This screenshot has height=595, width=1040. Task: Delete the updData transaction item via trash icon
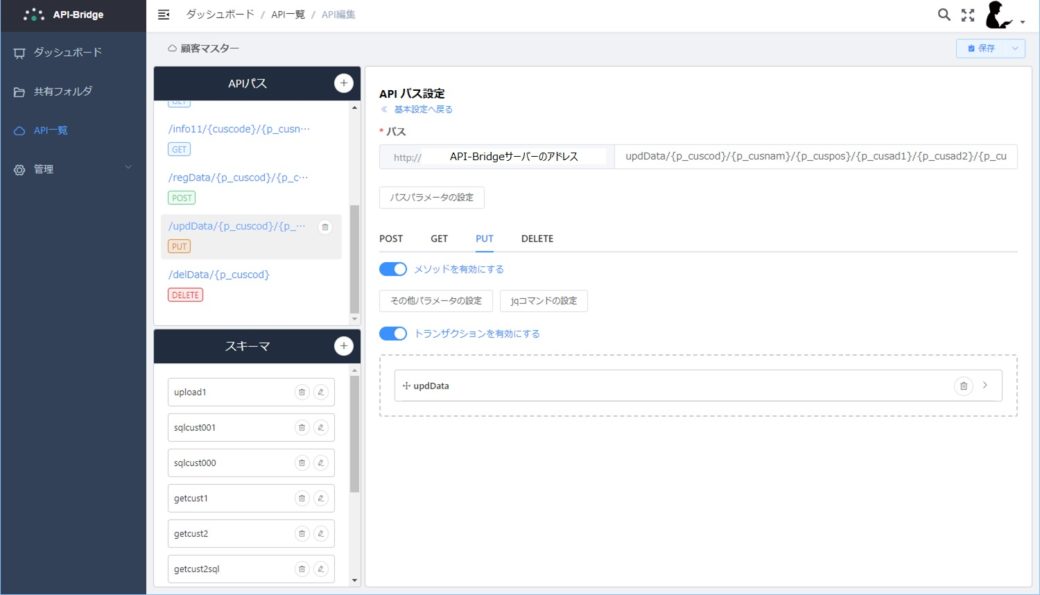coord(961,385)
